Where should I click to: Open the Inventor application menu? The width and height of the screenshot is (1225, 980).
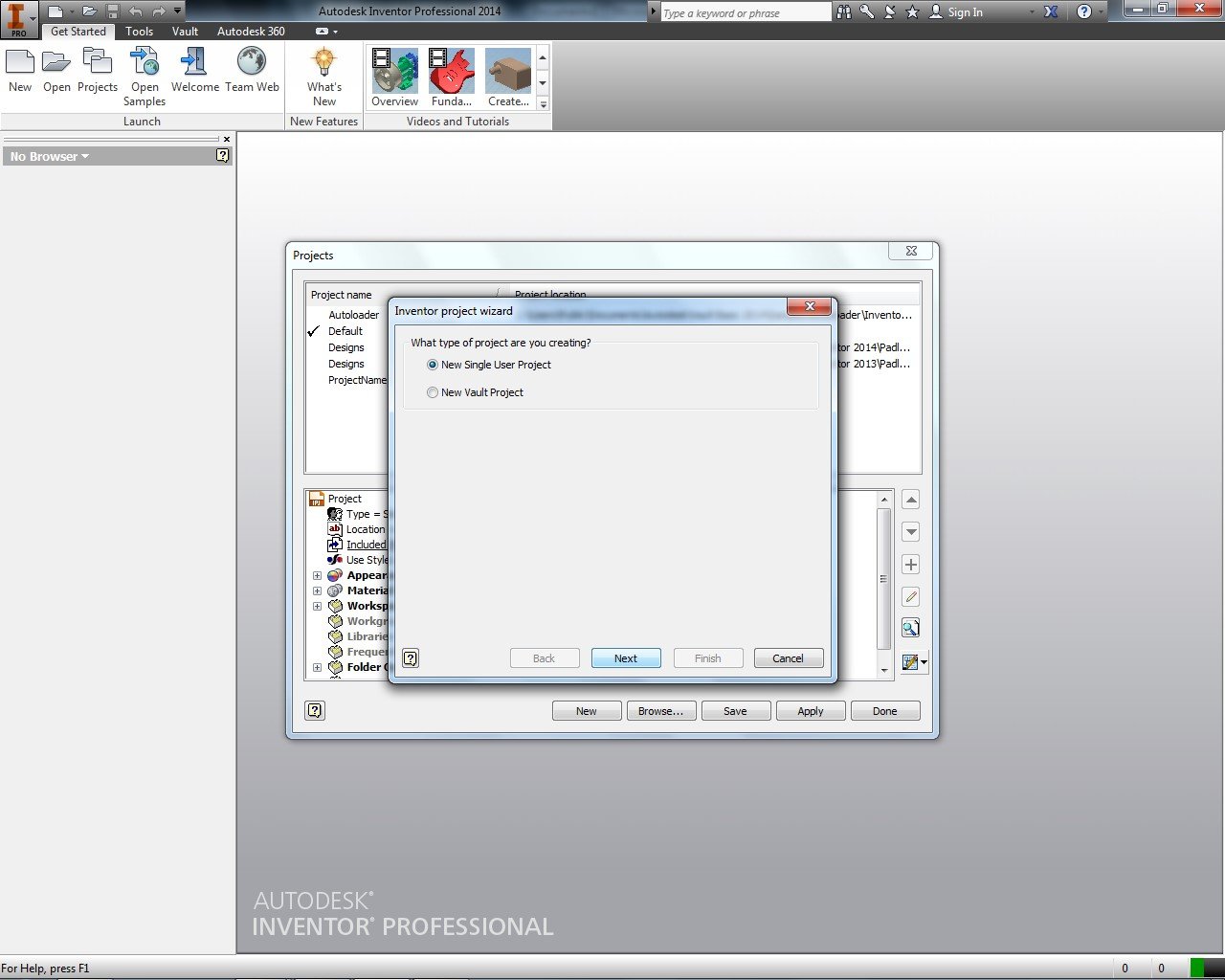click(x=18, y=19)
